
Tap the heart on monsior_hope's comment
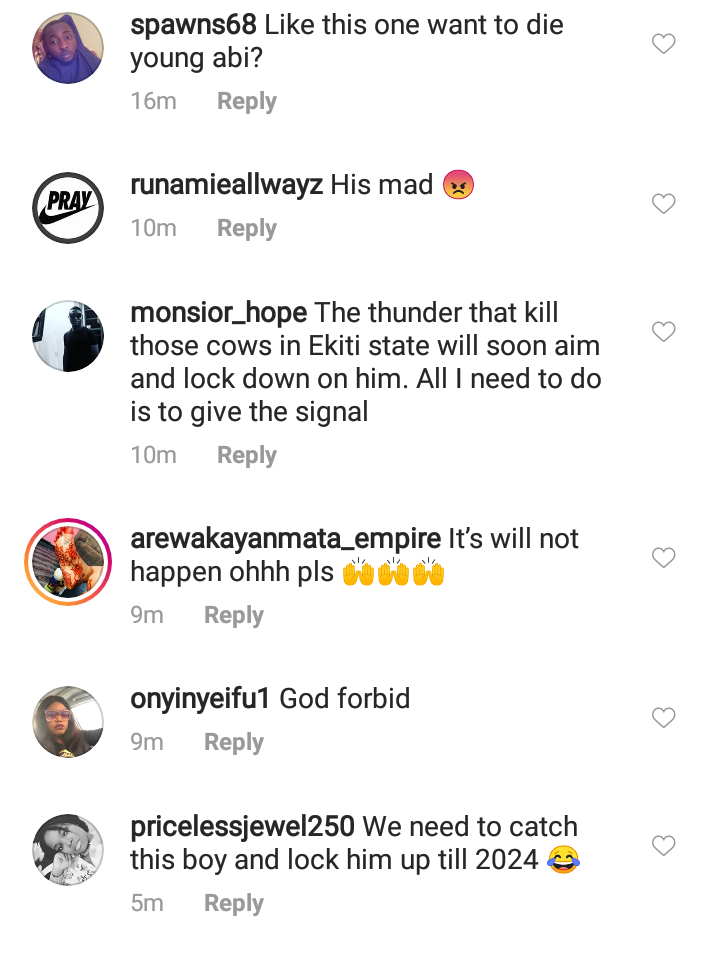click(663, 331)
